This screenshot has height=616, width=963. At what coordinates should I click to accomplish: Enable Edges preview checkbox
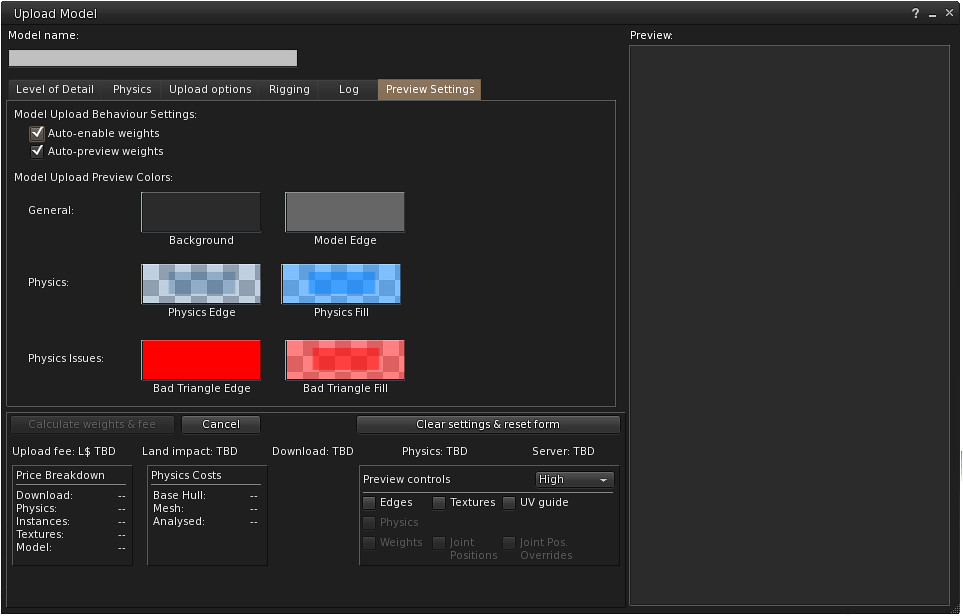pos(370,503)
